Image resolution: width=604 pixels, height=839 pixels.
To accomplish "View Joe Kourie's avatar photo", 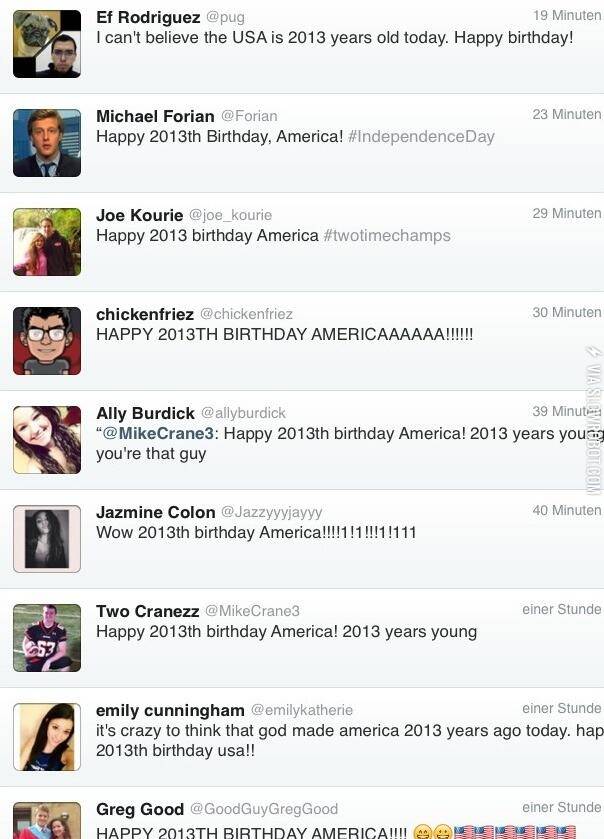I will click(x=47, y=242).
